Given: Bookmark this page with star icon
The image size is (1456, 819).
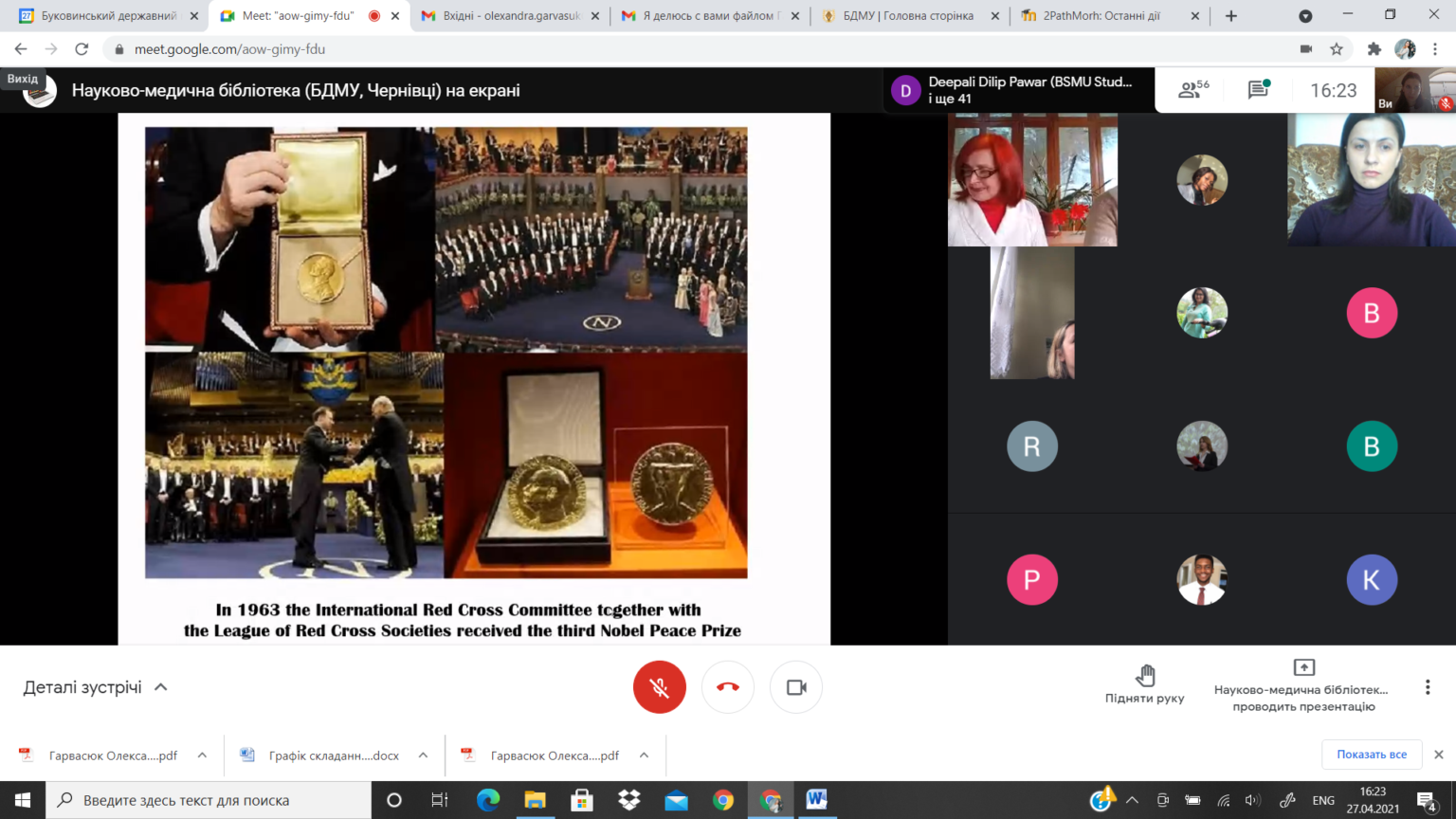Looking at the screenshot, I should [1337, 49].
